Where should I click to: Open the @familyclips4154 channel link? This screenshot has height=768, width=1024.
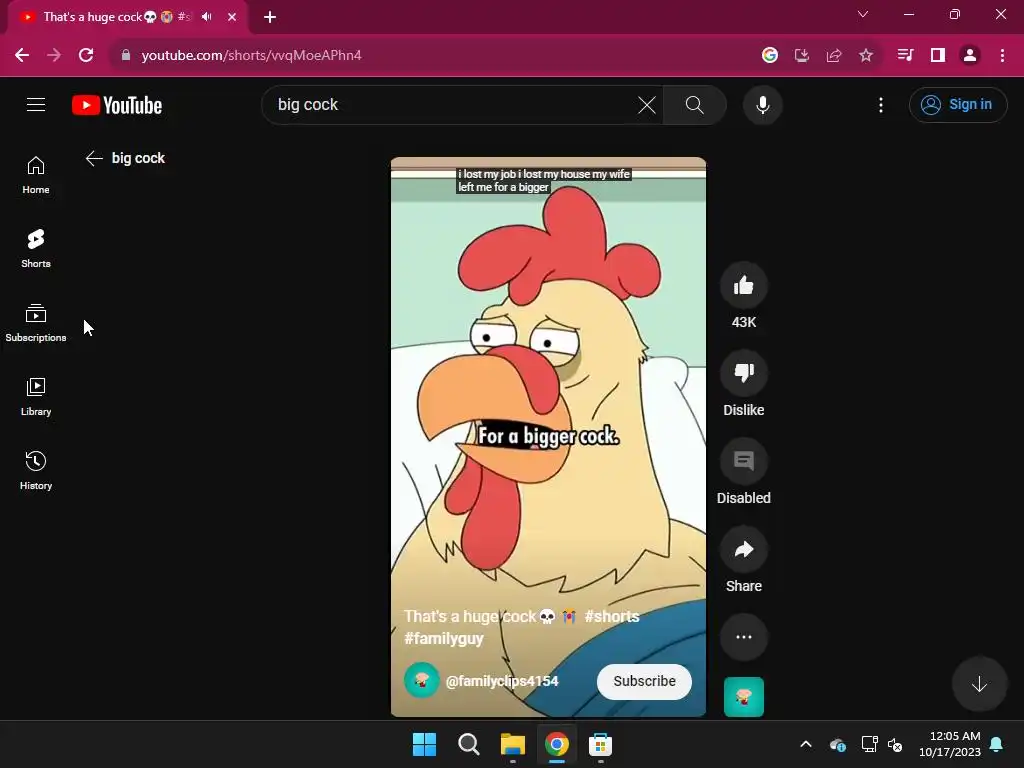(x=502, y=681)
